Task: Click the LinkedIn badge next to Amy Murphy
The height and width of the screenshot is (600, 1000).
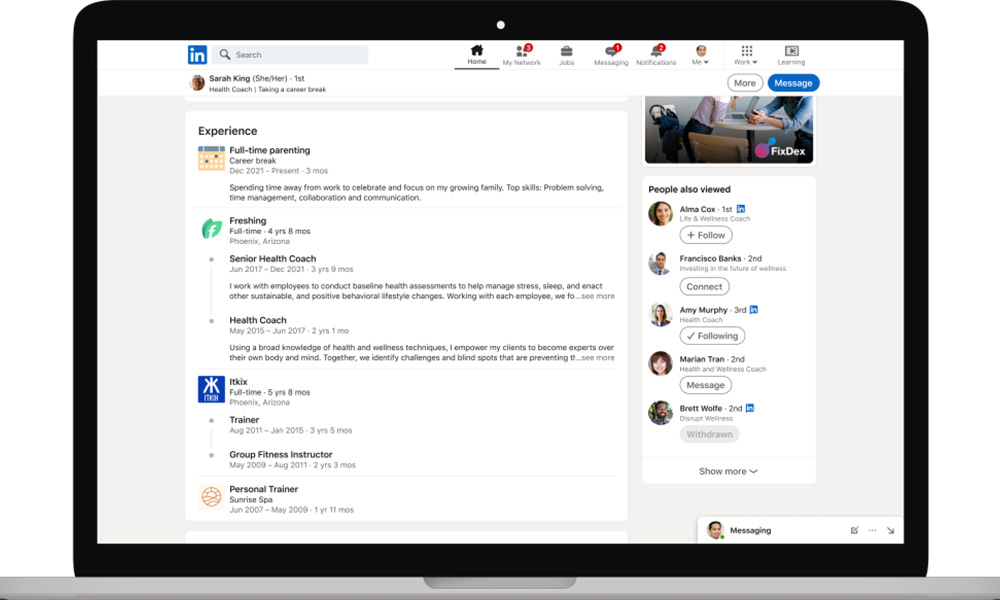Action: [753, 309]
